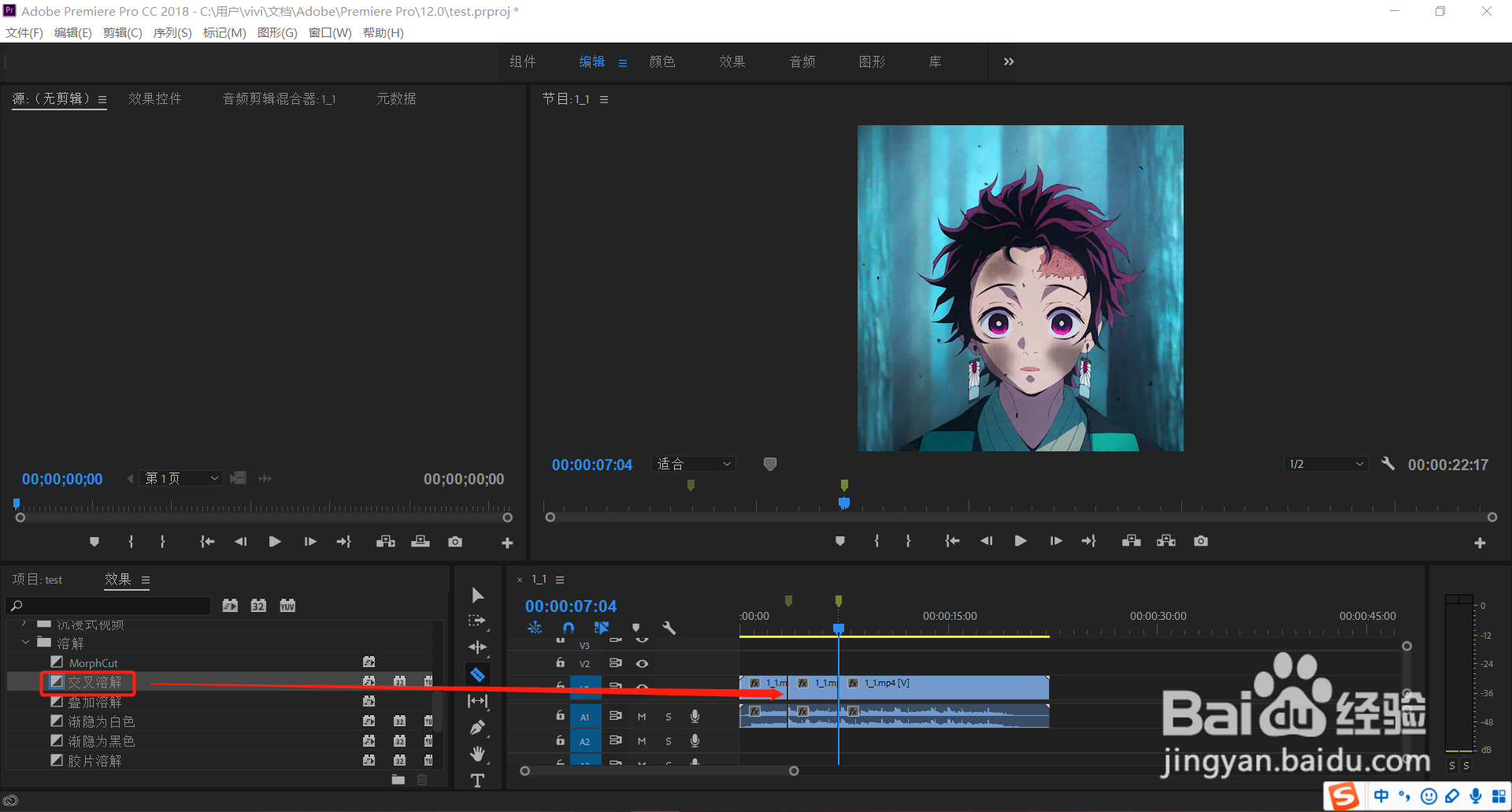Add marker from timeline header

pos(636,628)
